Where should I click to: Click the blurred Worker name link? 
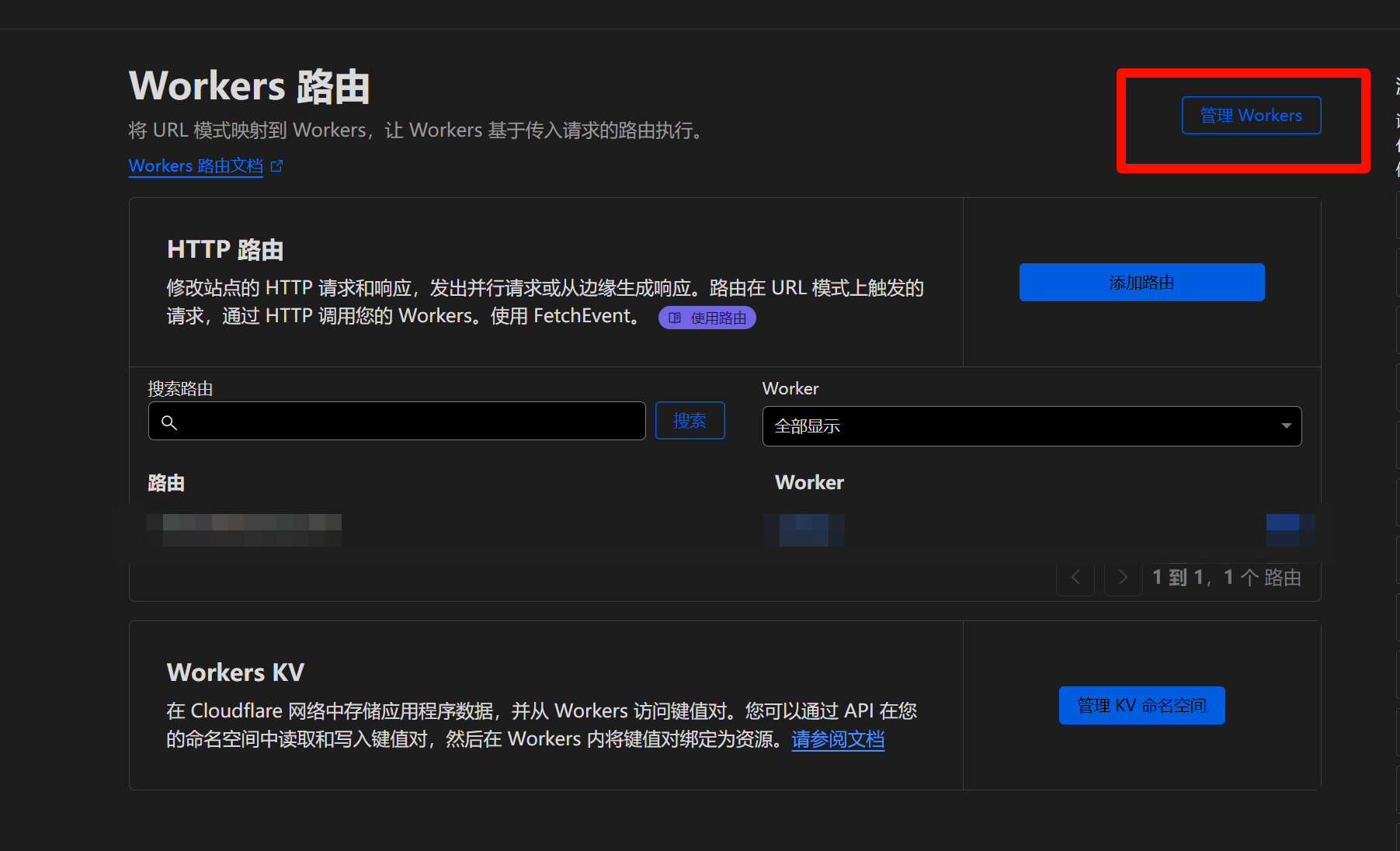(x=804, y=530)
